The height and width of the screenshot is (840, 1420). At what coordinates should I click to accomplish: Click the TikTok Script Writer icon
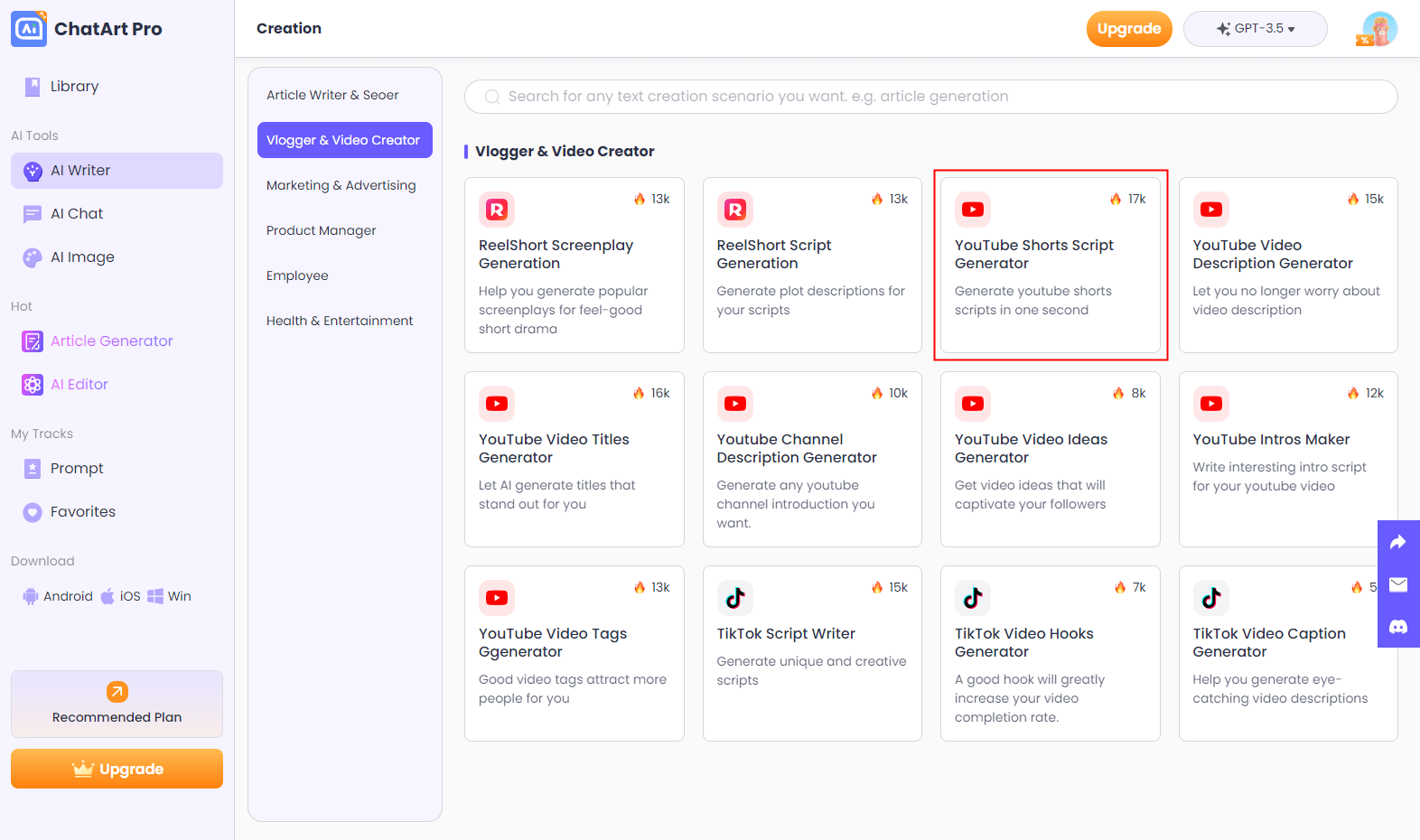click(x=735, y=598)
